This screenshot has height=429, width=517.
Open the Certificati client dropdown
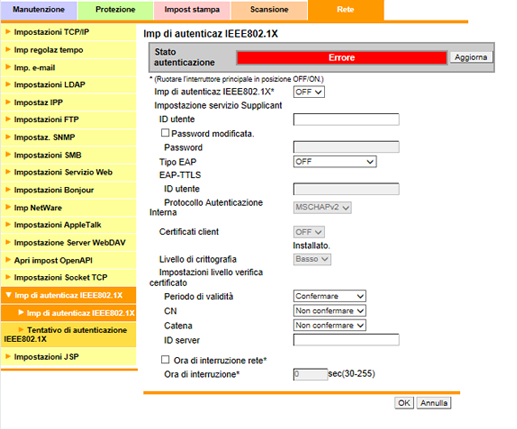(309, 232)
